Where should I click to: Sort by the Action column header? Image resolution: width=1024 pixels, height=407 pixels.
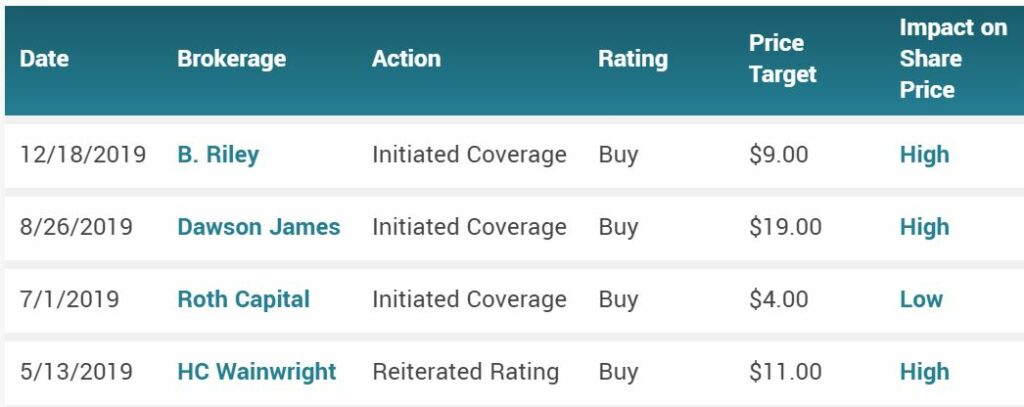click(406, 59)
